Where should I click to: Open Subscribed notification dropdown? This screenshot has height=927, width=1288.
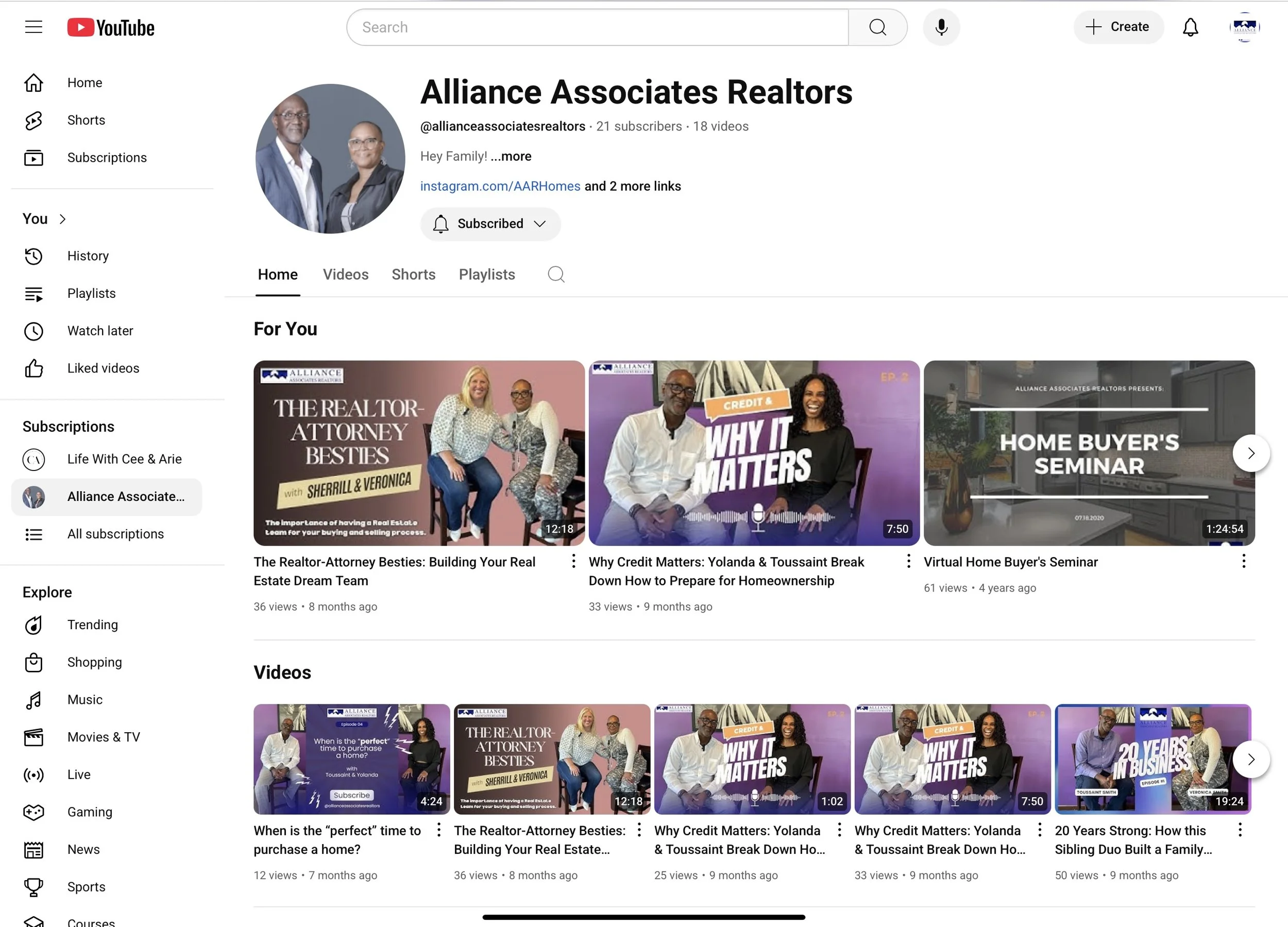(x=490, y=224)
